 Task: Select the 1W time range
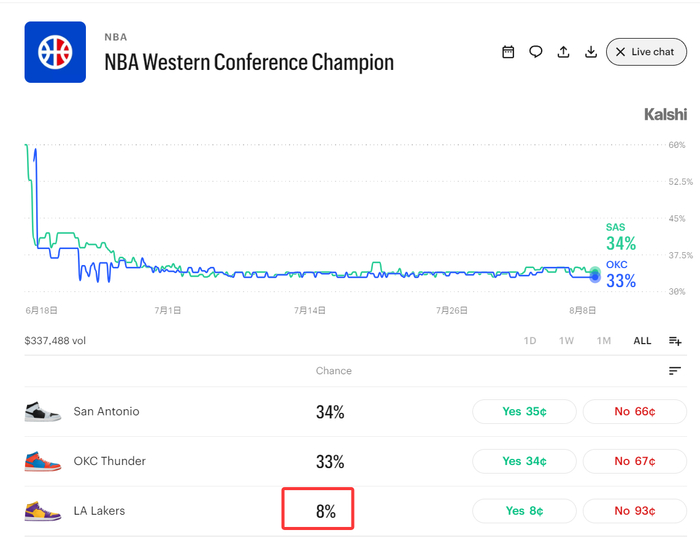point(567,341)
